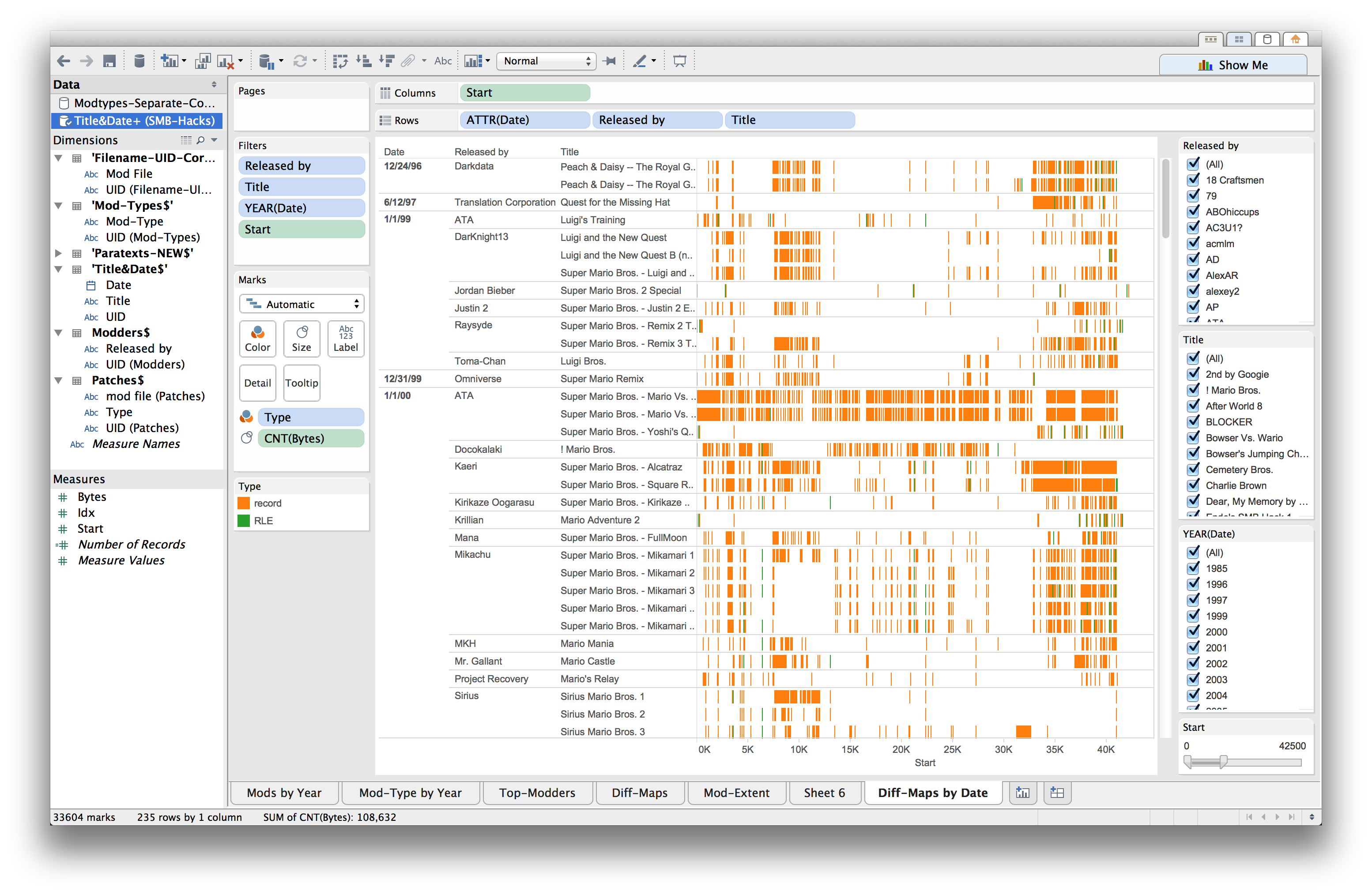This screenshot has width=1372, height=895.
Task: Click the orange record color swatch
Action: tap(244, 503)
